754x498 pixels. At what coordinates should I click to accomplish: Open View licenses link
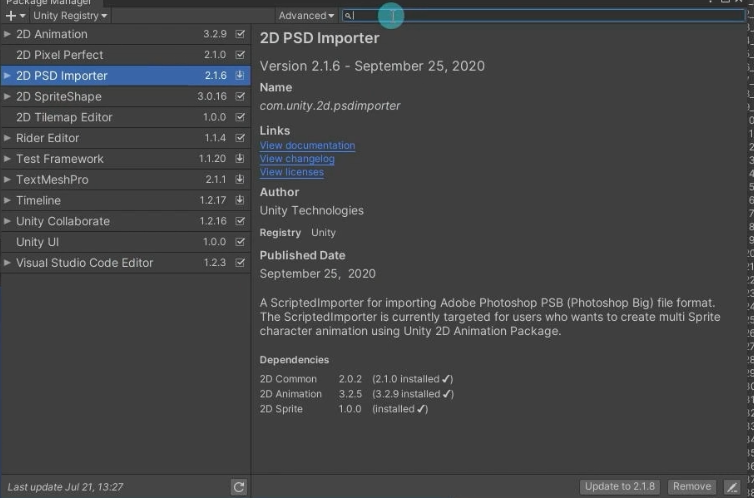[291, 172]
